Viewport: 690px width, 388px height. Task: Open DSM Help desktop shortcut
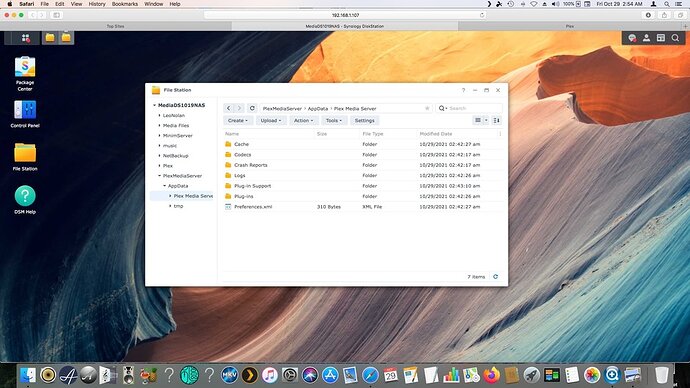pyautogui.click(x=25, y=200)
